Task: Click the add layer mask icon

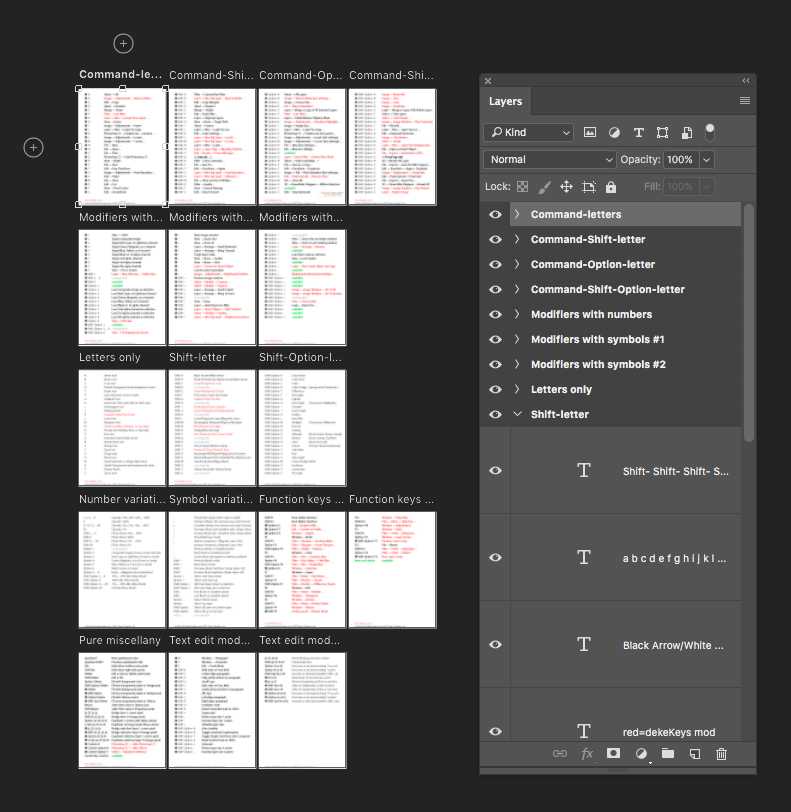Action: tap(614, 754)
